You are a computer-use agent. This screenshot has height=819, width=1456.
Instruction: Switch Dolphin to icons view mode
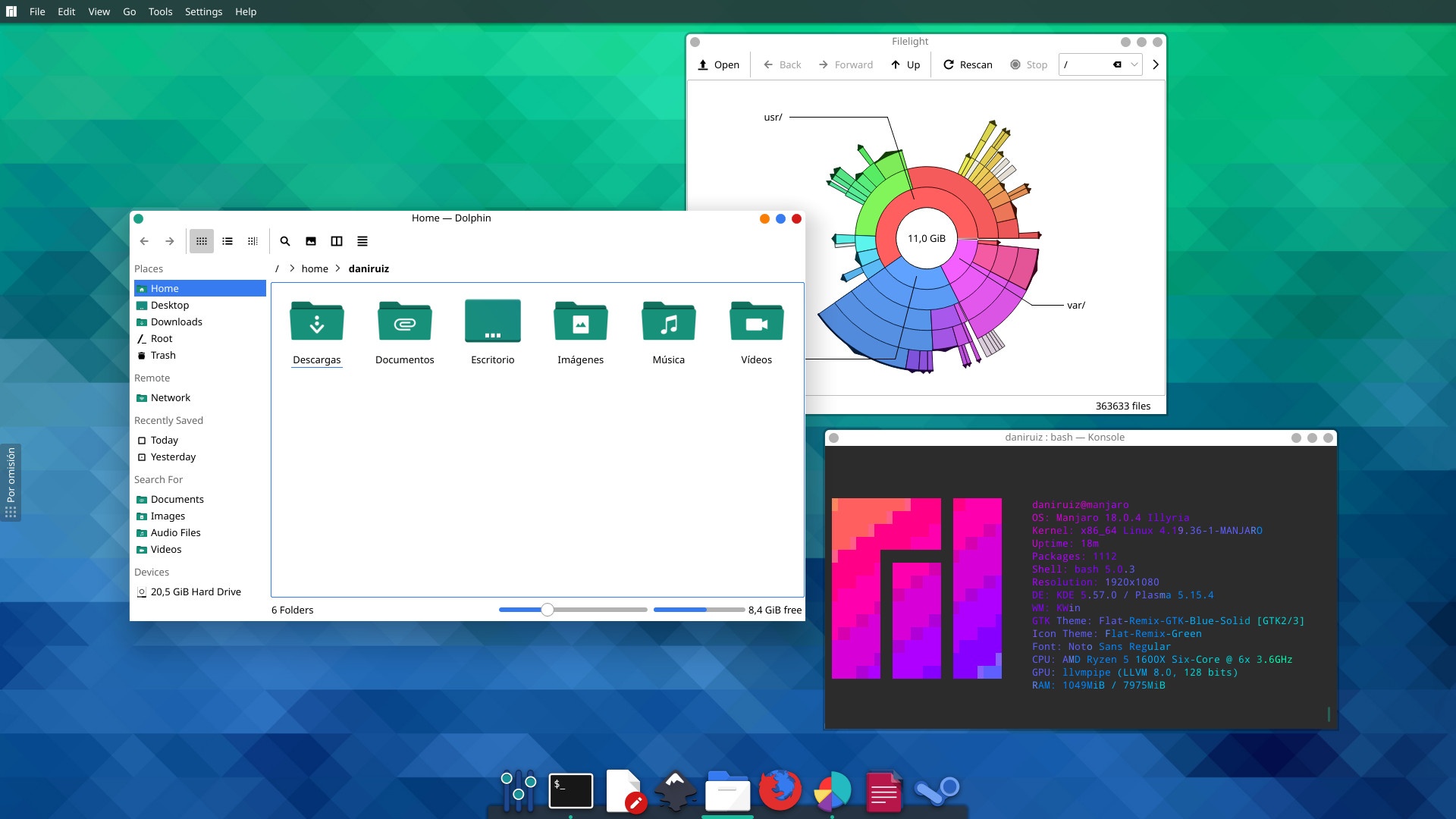pos(202,241)
